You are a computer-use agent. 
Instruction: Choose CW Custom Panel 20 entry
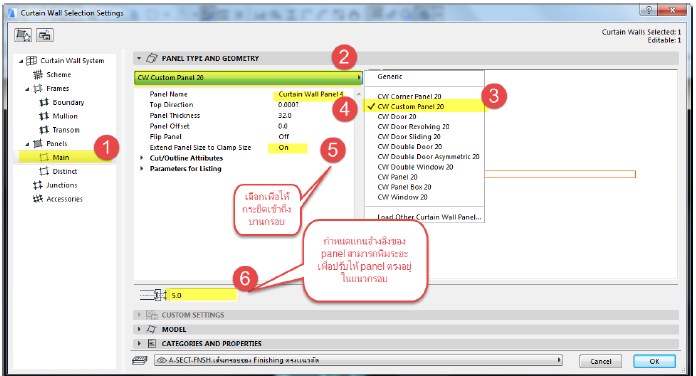[x=411, y=107]
